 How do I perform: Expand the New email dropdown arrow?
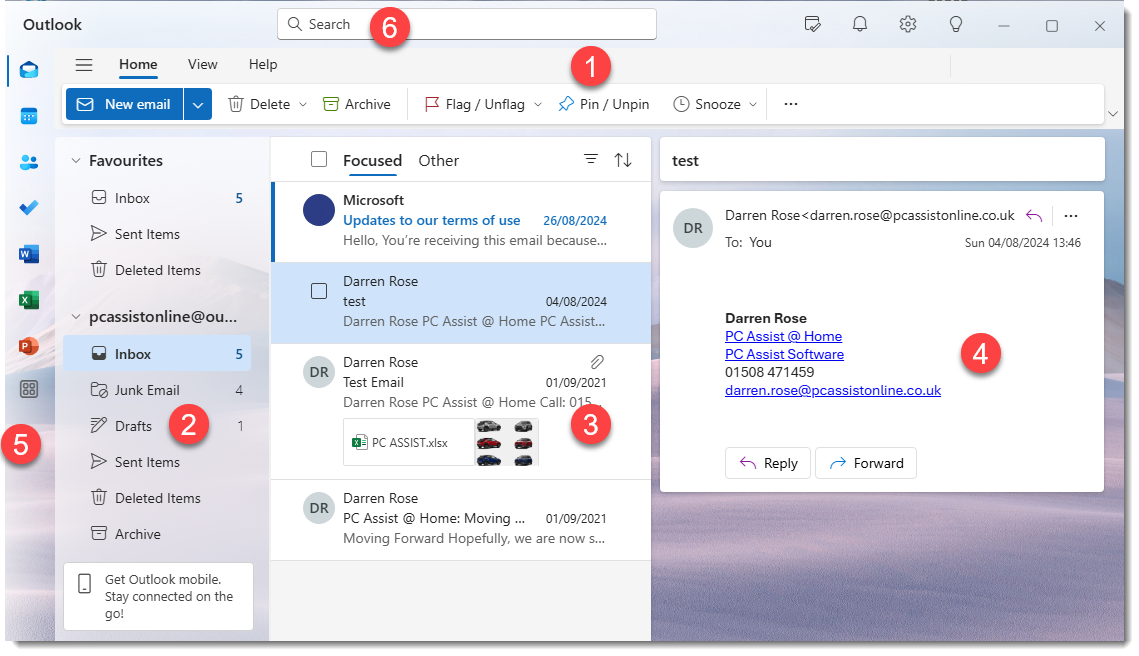pyautogui.click(x=197, y=103)
